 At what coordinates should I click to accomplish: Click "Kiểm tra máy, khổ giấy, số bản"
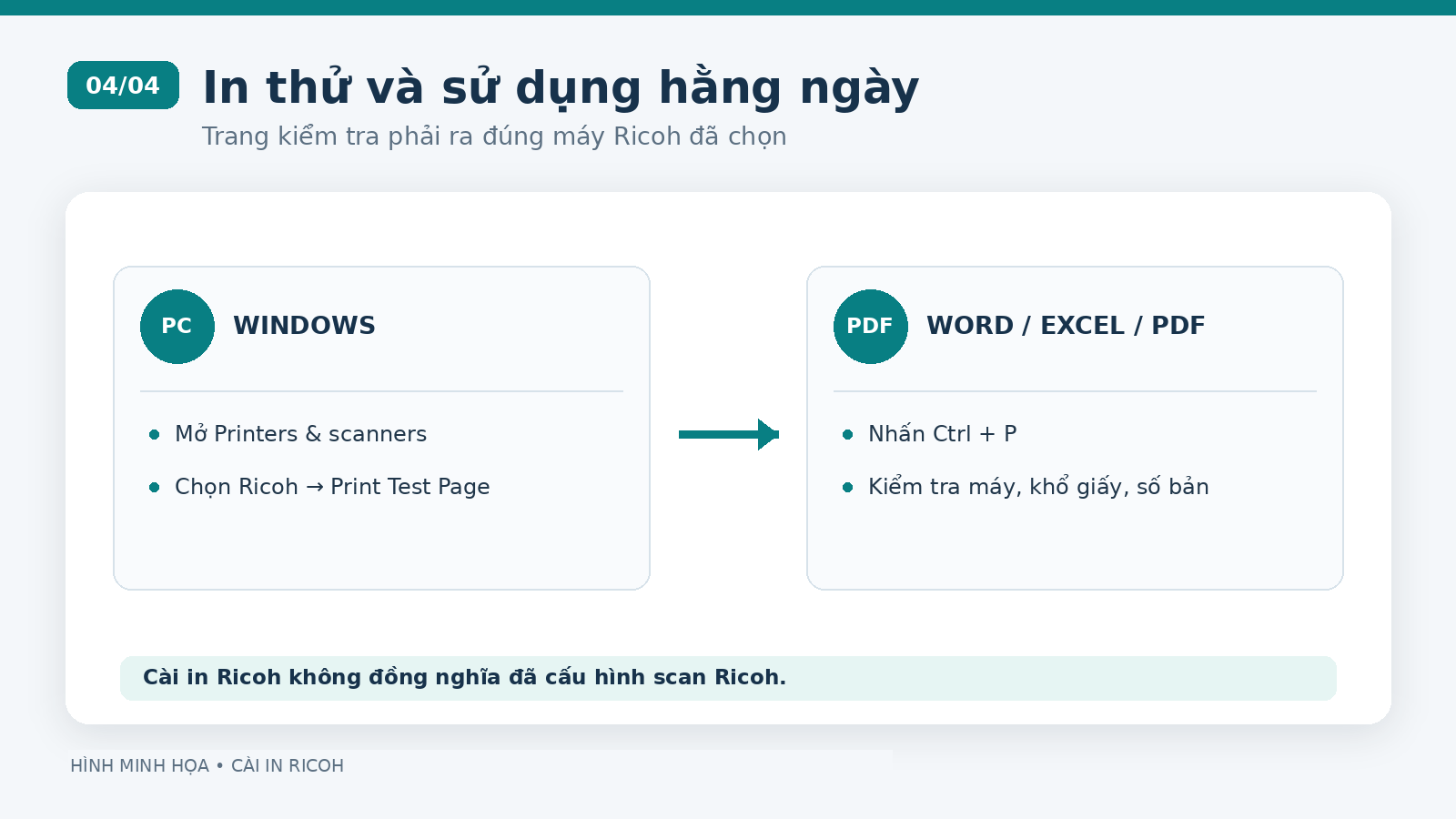[1038, 487]
